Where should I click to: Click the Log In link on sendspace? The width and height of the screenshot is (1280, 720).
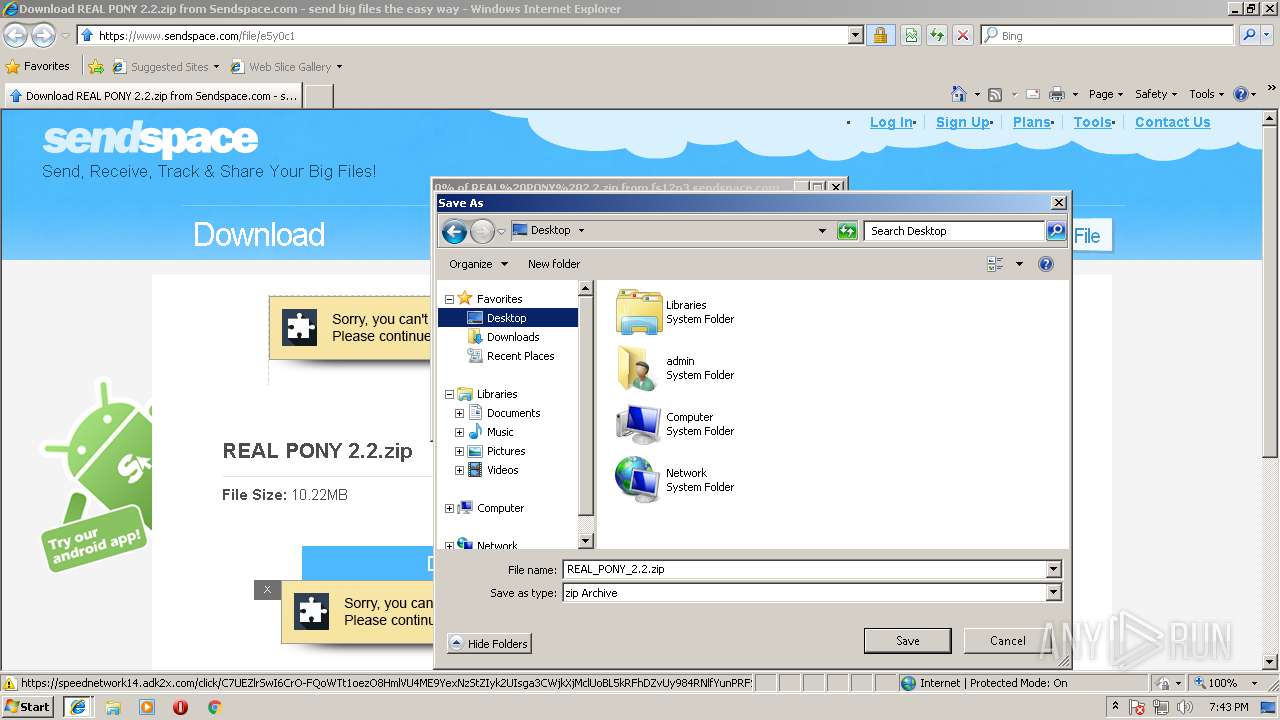tap(890, 122)
